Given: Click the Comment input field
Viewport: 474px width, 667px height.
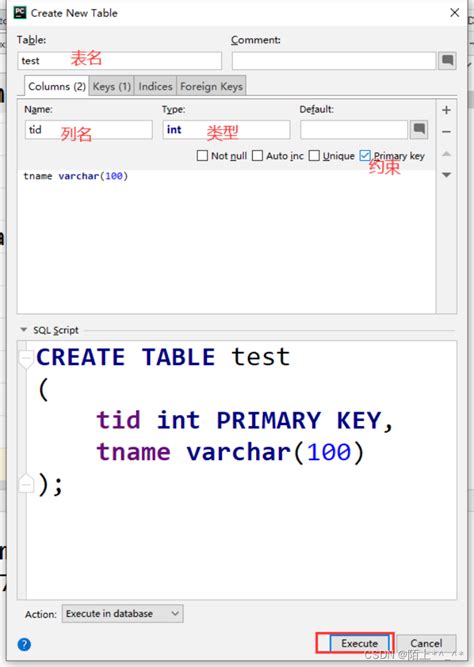Looking at the screenshot, I should point(334,60).
